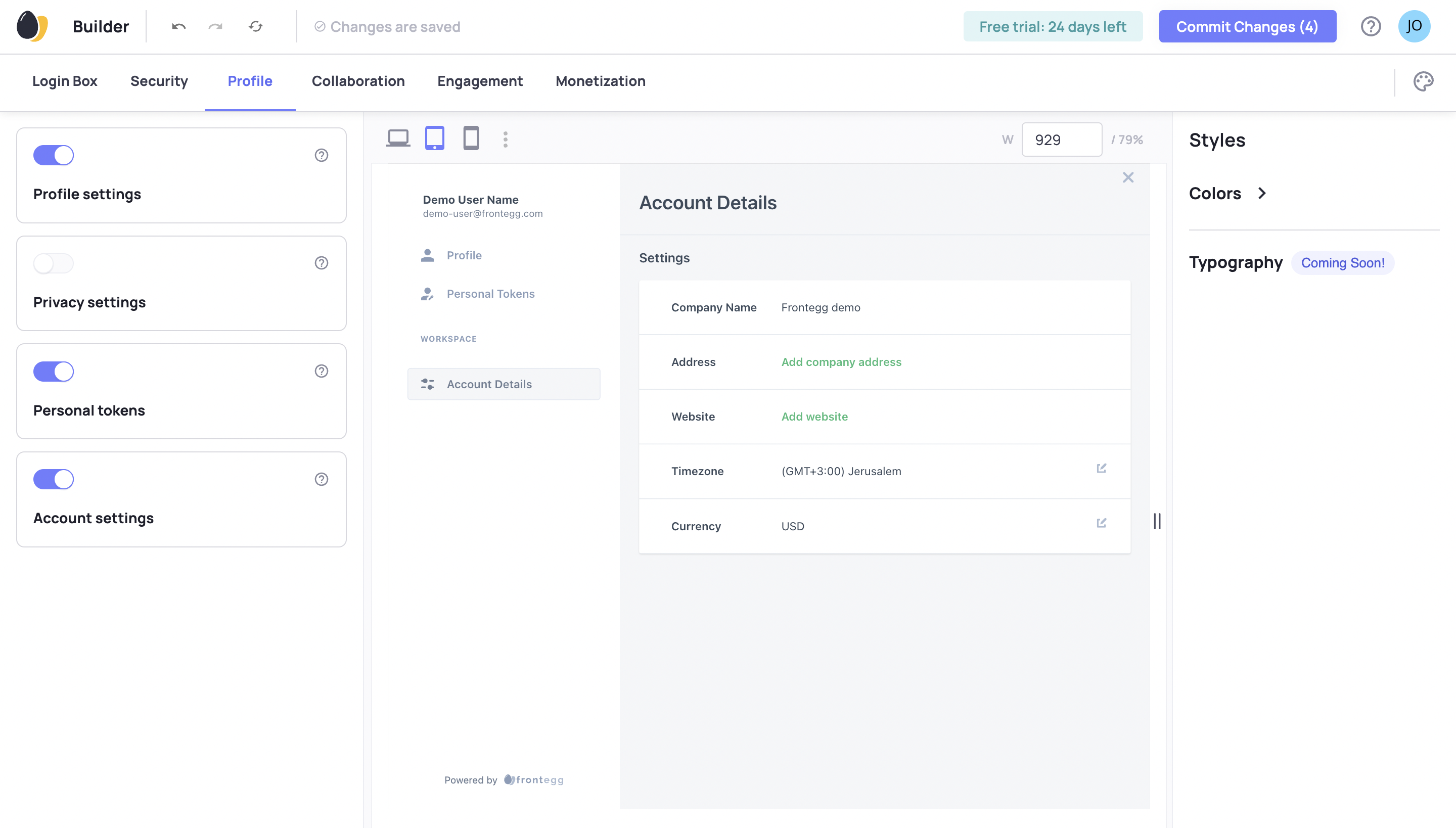
Task: Switch preview to mobile phone view
Action: [x=471, y=139]
